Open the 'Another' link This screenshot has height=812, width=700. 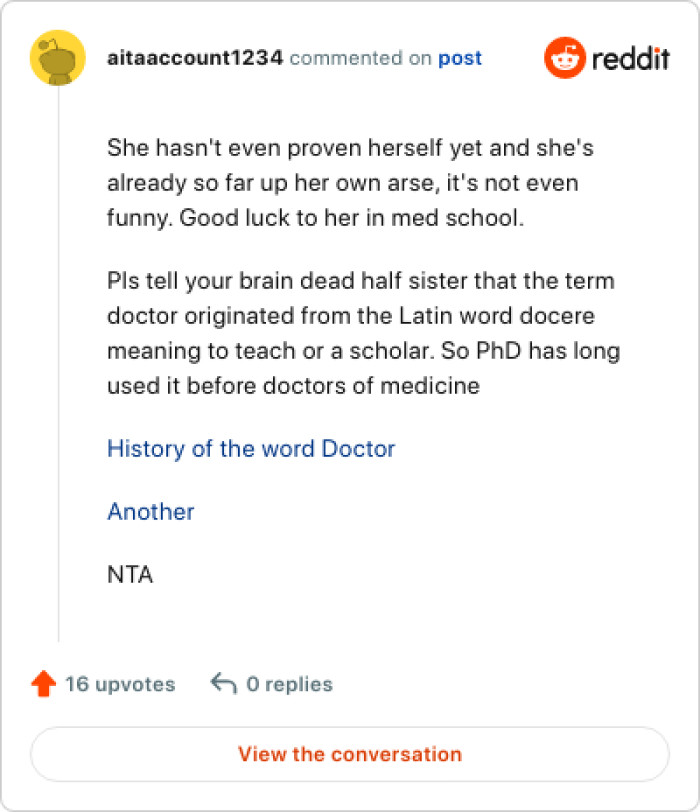click(x=150, y=512)
